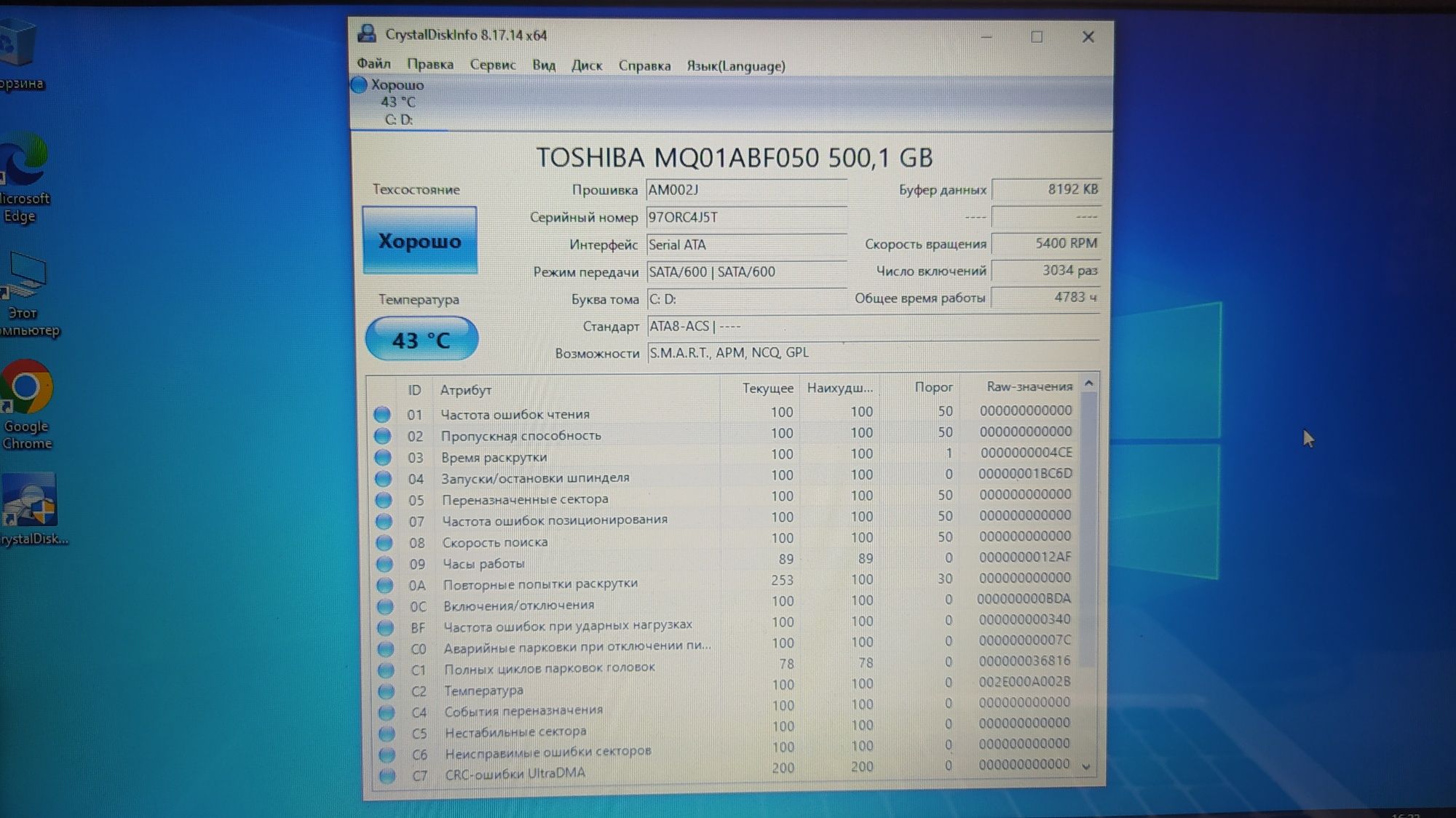Click status icon for ударных нагрузках row
This screenshot has width=1456, height=818.
pyautogui.click(x=386, y=627)
